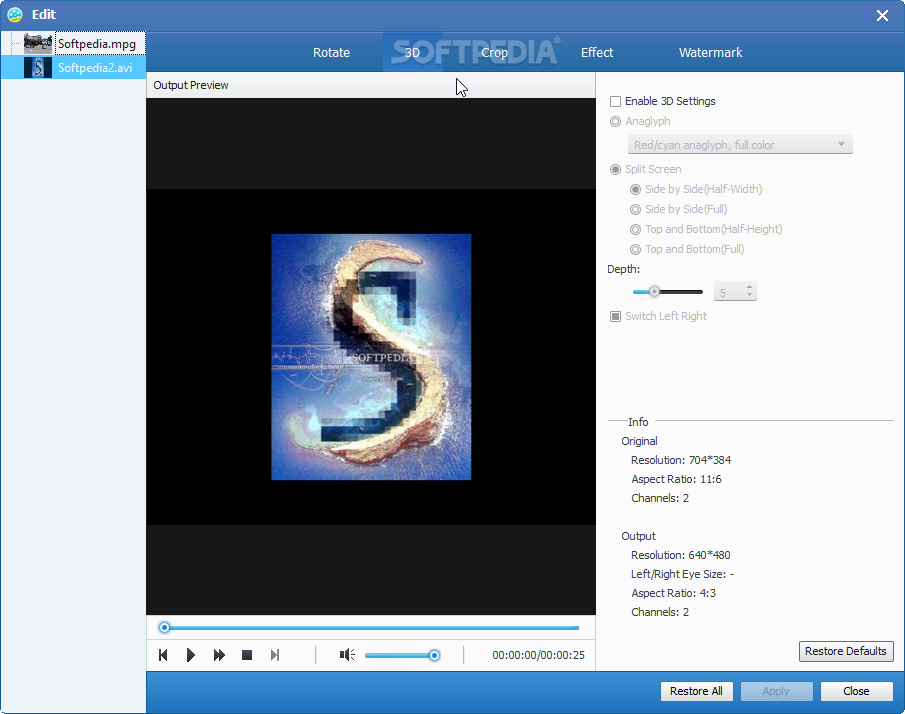Switch to the 3D tab
Screen dimensions: 905x714
tap(412, 53)
